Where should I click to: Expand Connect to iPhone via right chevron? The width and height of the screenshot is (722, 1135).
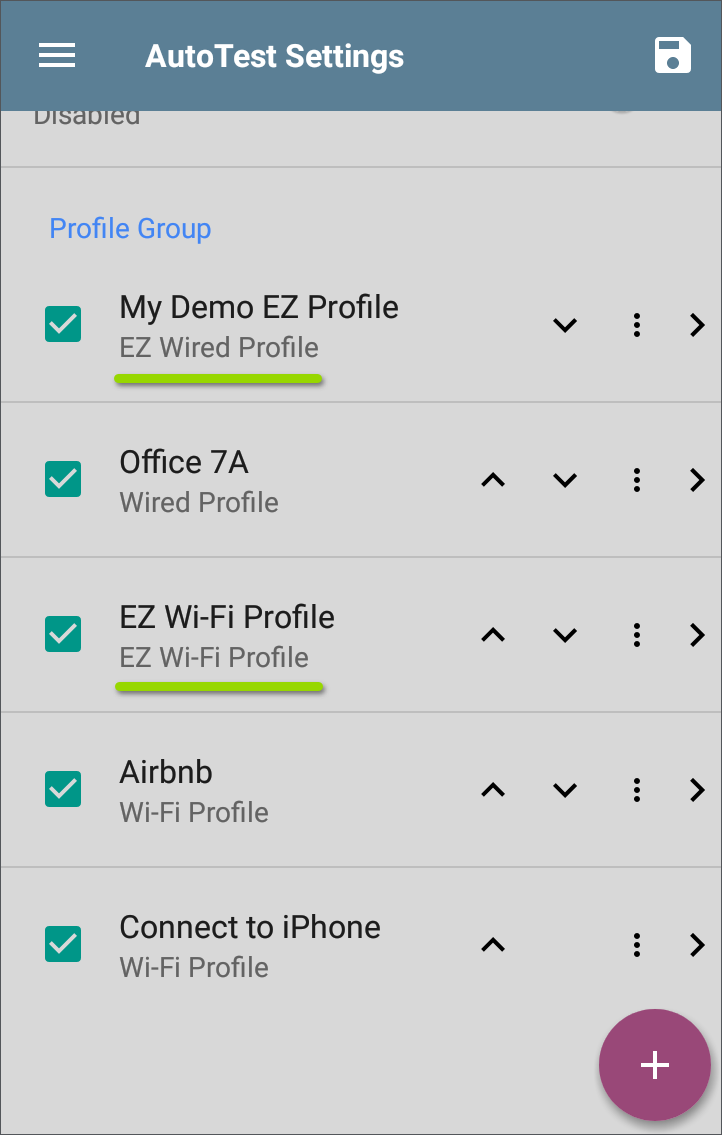tap(698, 945)
